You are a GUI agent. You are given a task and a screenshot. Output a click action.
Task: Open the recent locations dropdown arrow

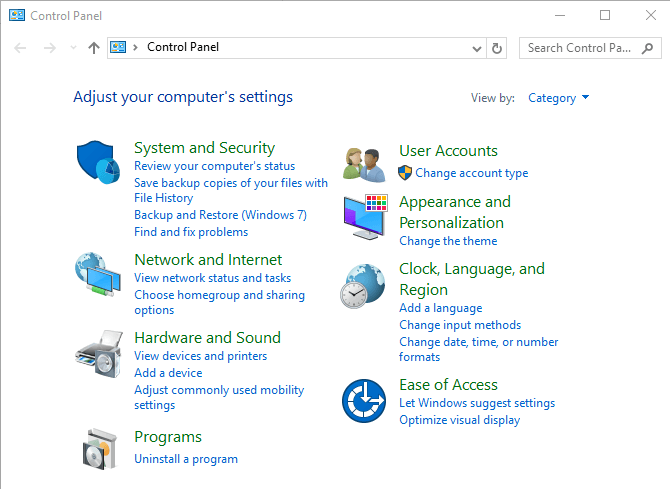click(x=73, y=48)
